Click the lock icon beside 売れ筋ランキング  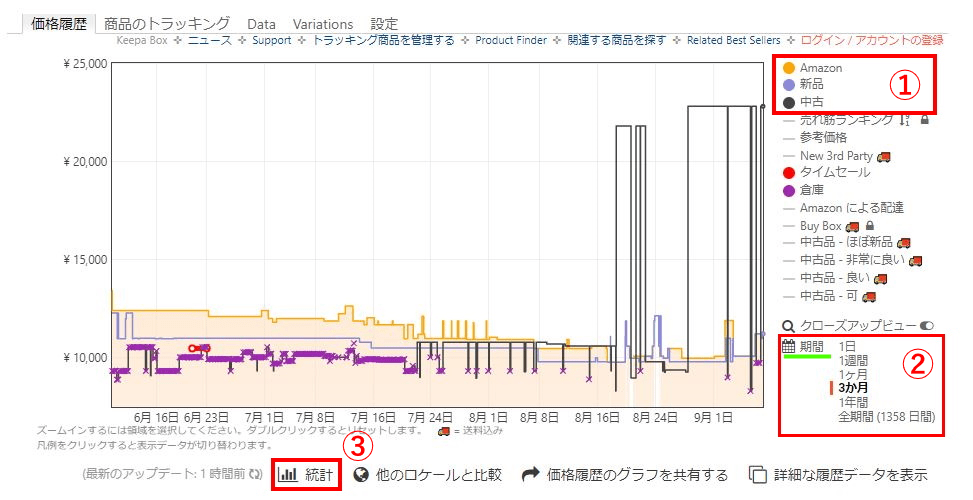pyautogui.click(x=924, y=120)
